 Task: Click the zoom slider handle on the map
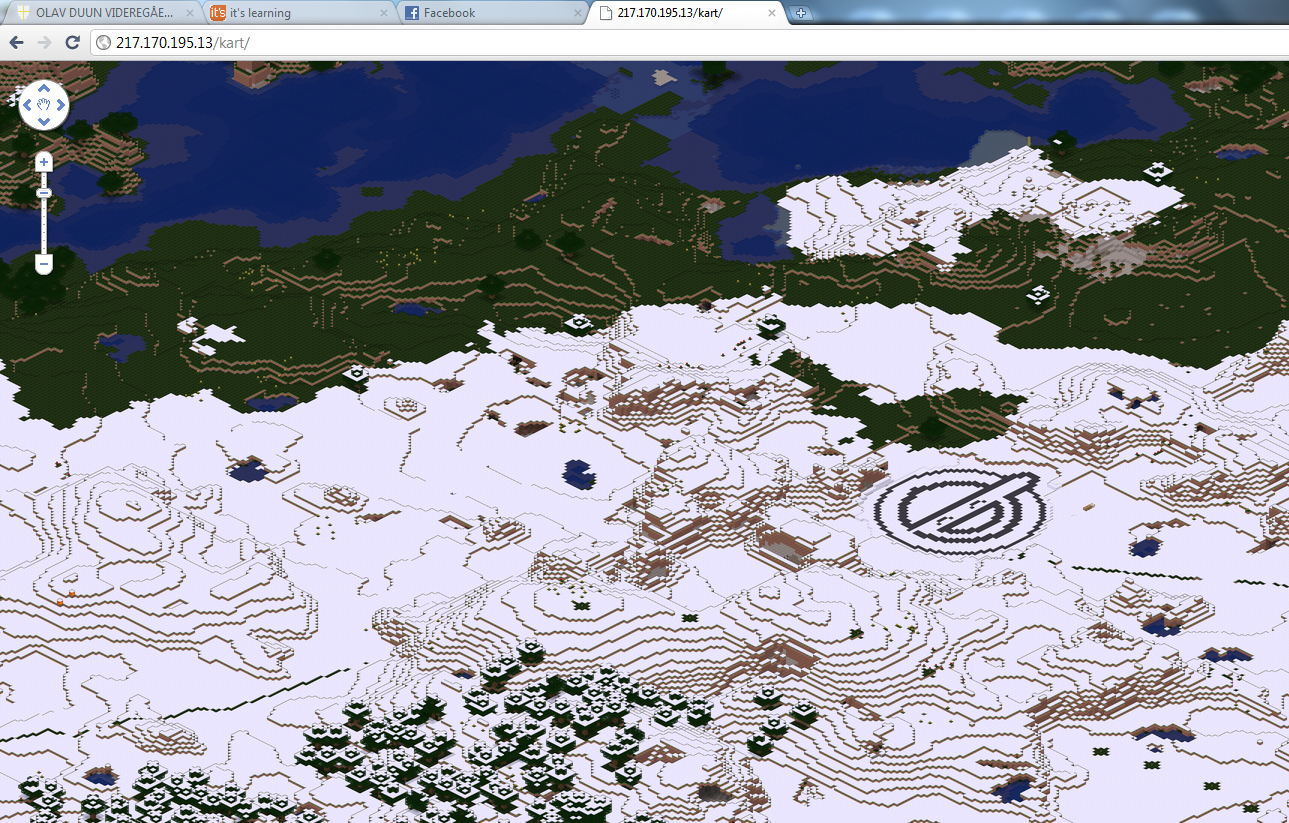click(44, 192)
